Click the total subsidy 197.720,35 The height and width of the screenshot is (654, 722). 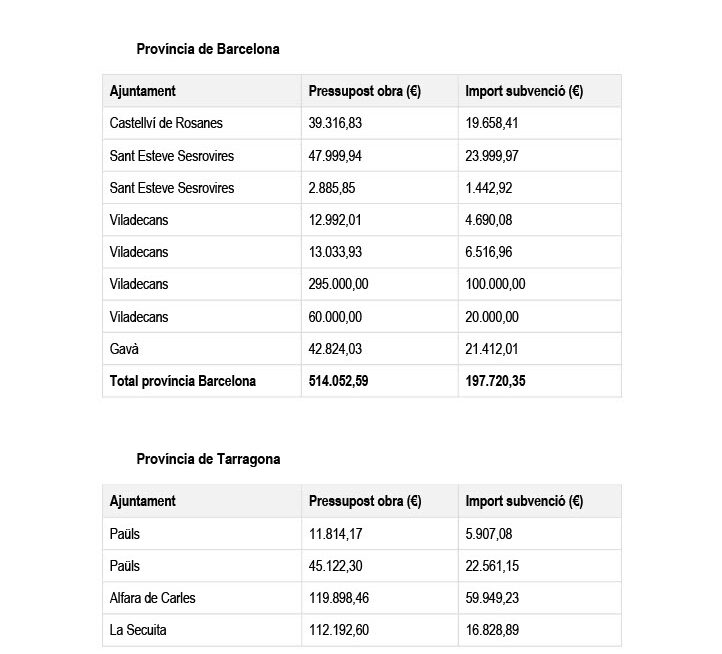click(x=496, y=381)
